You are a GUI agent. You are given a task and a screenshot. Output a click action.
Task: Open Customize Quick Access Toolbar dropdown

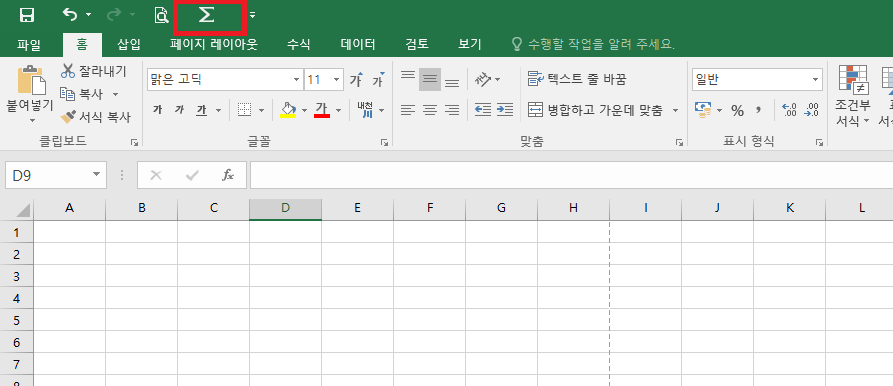252,15
